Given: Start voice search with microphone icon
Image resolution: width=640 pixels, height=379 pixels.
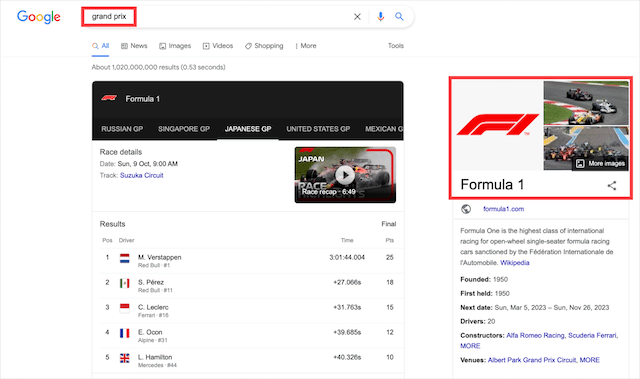Looking at the screenshot, I should coord(380,17).
